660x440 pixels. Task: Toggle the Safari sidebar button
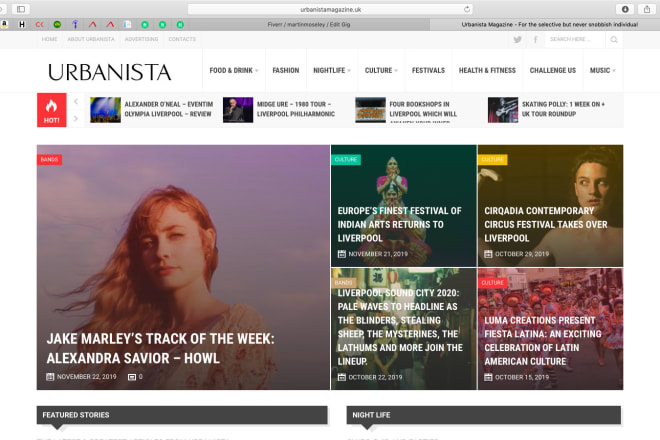pos(21,9)
